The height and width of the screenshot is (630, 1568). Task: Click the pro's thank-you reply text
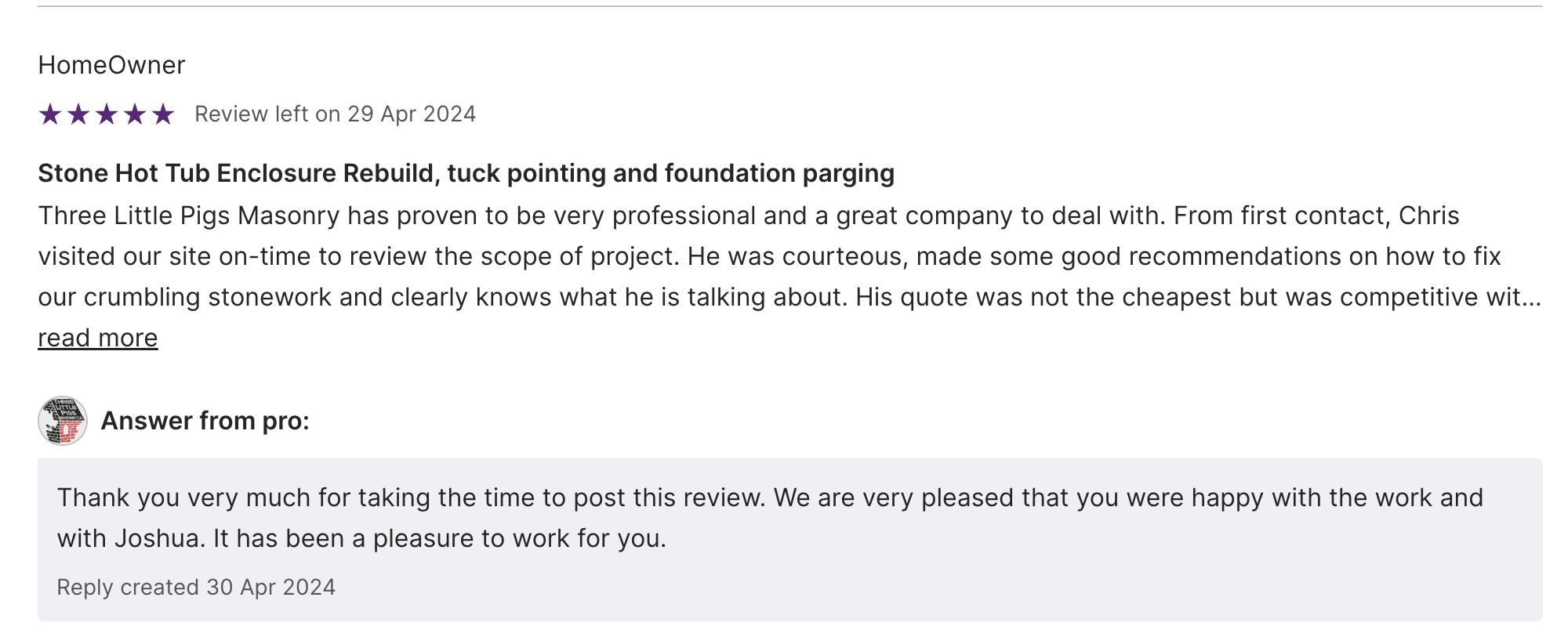[x=770, y=498]
